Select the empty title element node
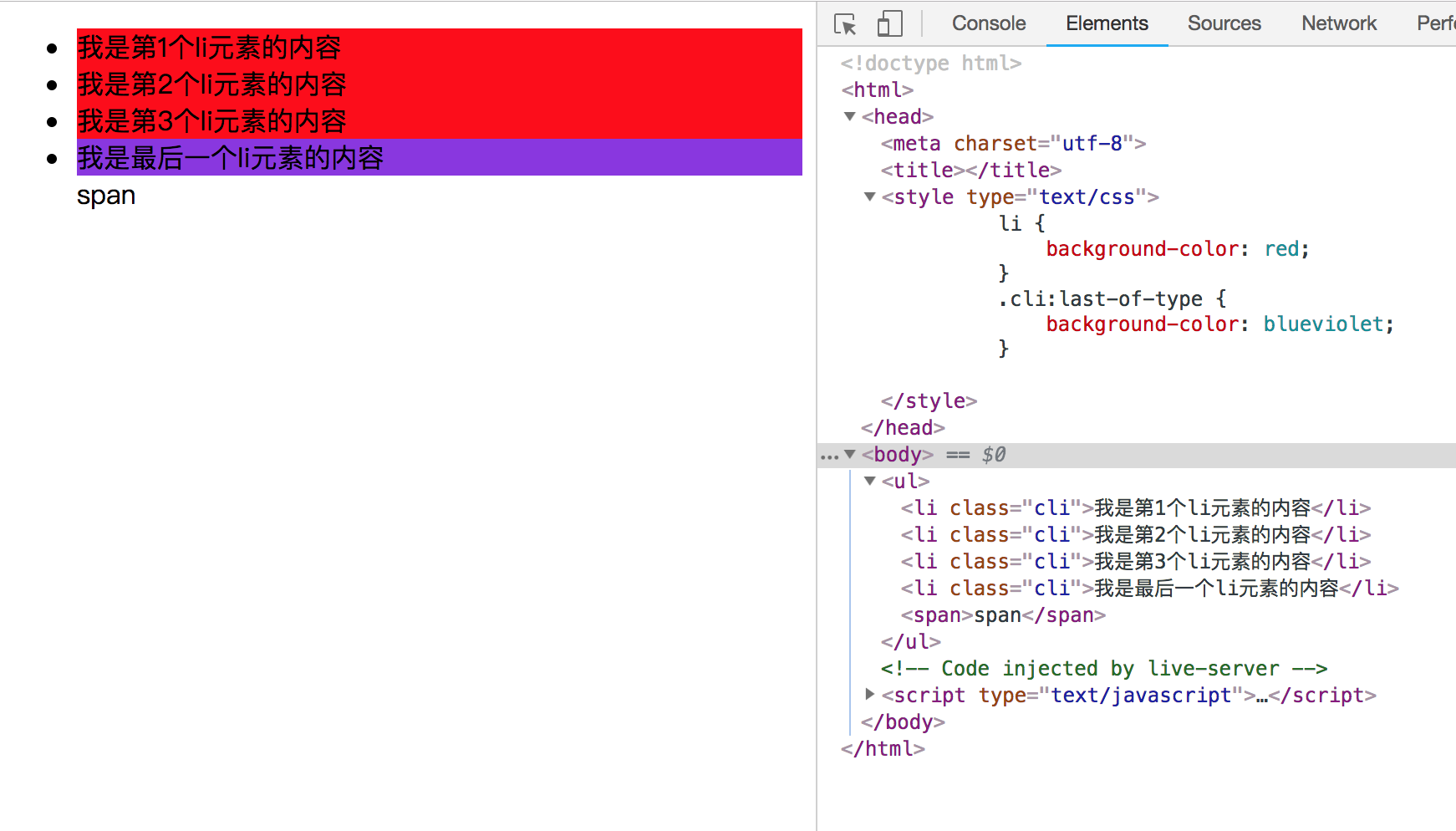1456x831 pixels. pos(971,171)
